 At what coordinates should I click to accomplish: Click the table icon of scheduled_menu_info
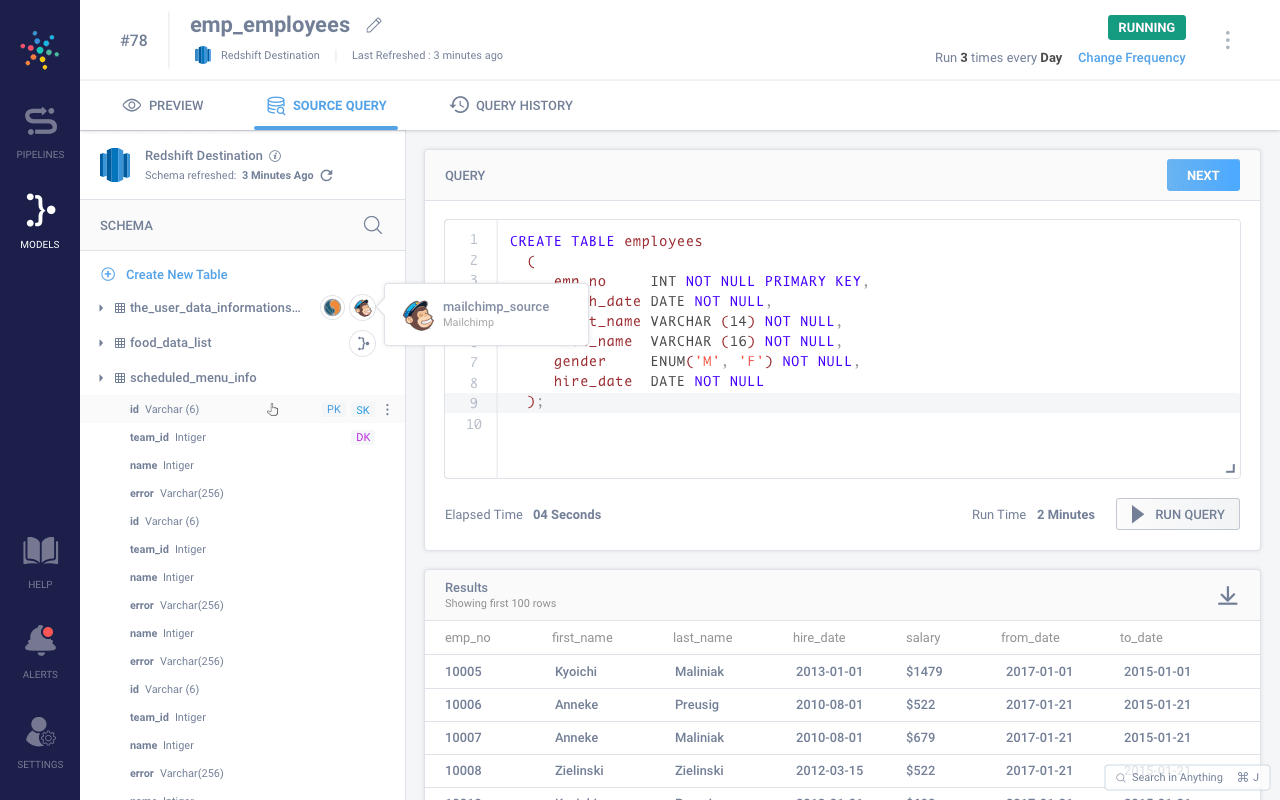(x=120, y=378)
